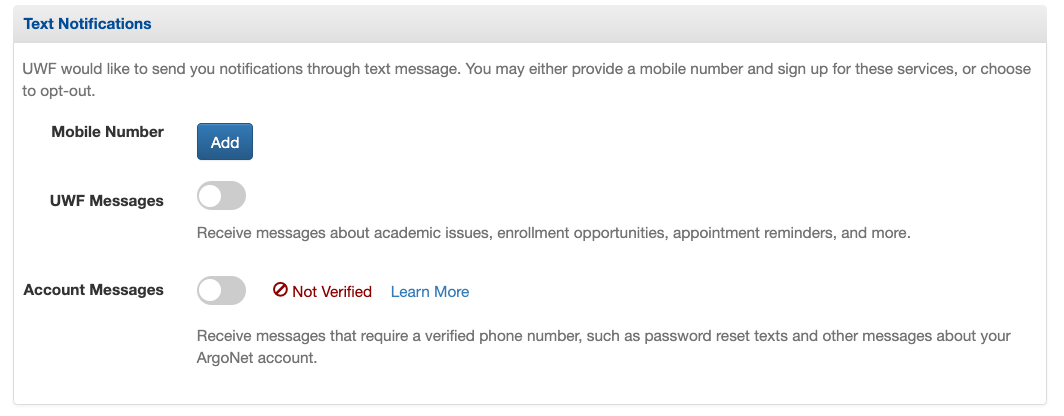Screen dimensions: 1064x416
Task: Click the UWF Messages description about academic issues
Action: (553, 233)
